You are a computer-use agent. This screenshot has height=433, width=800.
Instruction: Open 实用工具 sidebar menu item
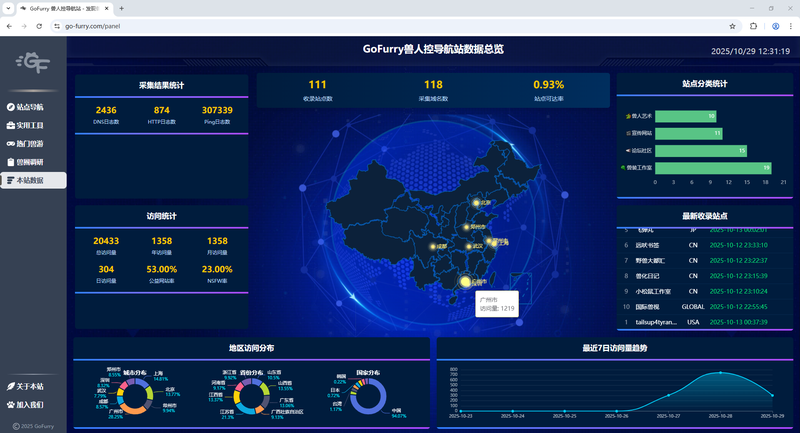click(x=30, y=125)
